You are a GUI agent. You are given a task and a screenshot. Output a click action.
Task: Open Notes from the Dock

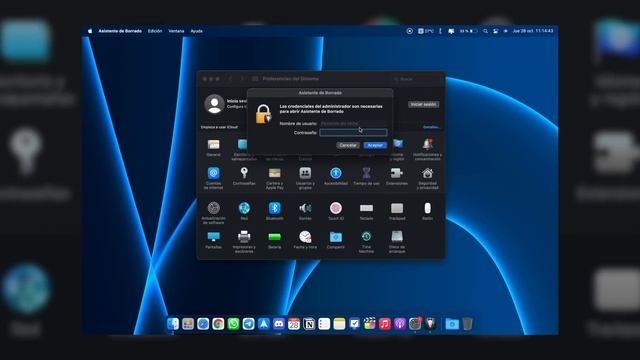coord(339,324)
